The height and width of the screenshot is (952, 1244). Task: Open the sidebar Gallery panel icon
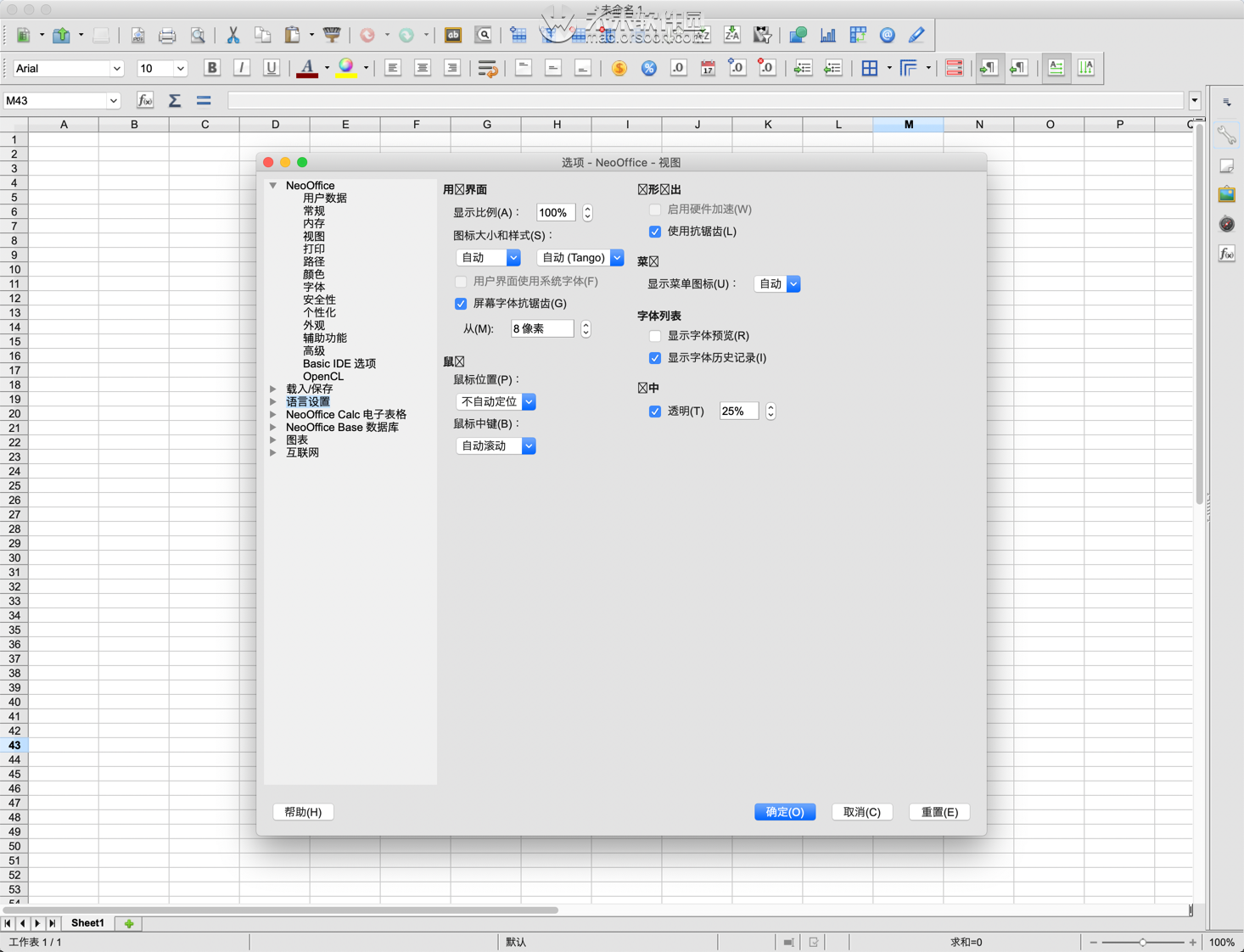click(1226, 194)
